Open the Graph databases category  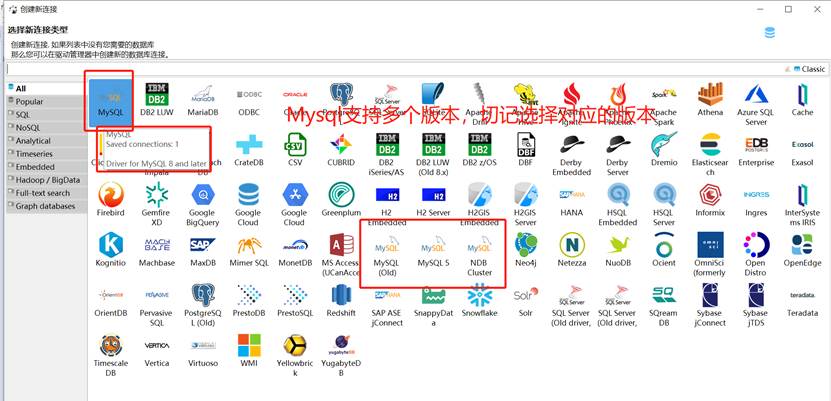click(x=47, y=206)
